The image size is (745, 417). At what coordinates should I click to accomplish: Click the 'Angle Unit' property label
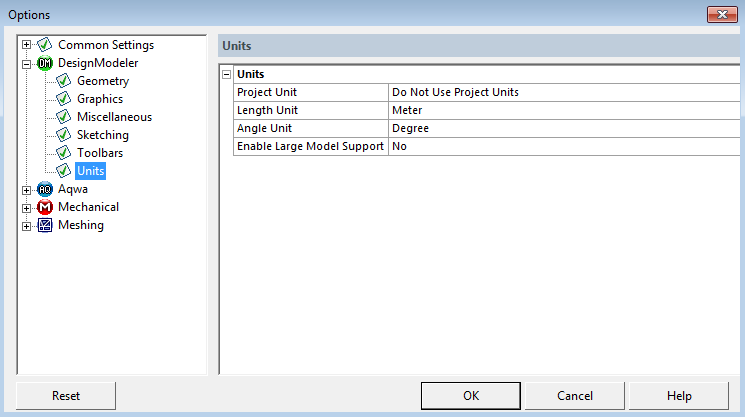[264, 128]
